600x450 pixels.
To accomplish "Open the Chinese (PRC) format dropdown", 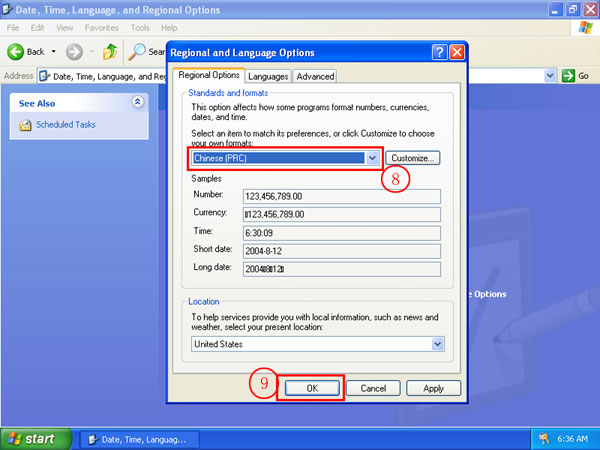I will pyautogui.click(x=373, y=158).
